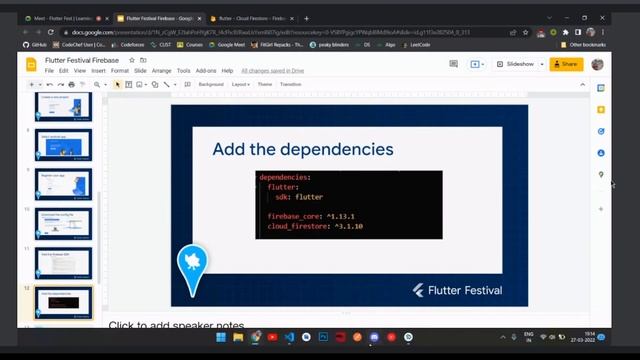This screenshot has width=640, height=360.
Task: Open the Calendar side panel icon
Action: point(601,88)
